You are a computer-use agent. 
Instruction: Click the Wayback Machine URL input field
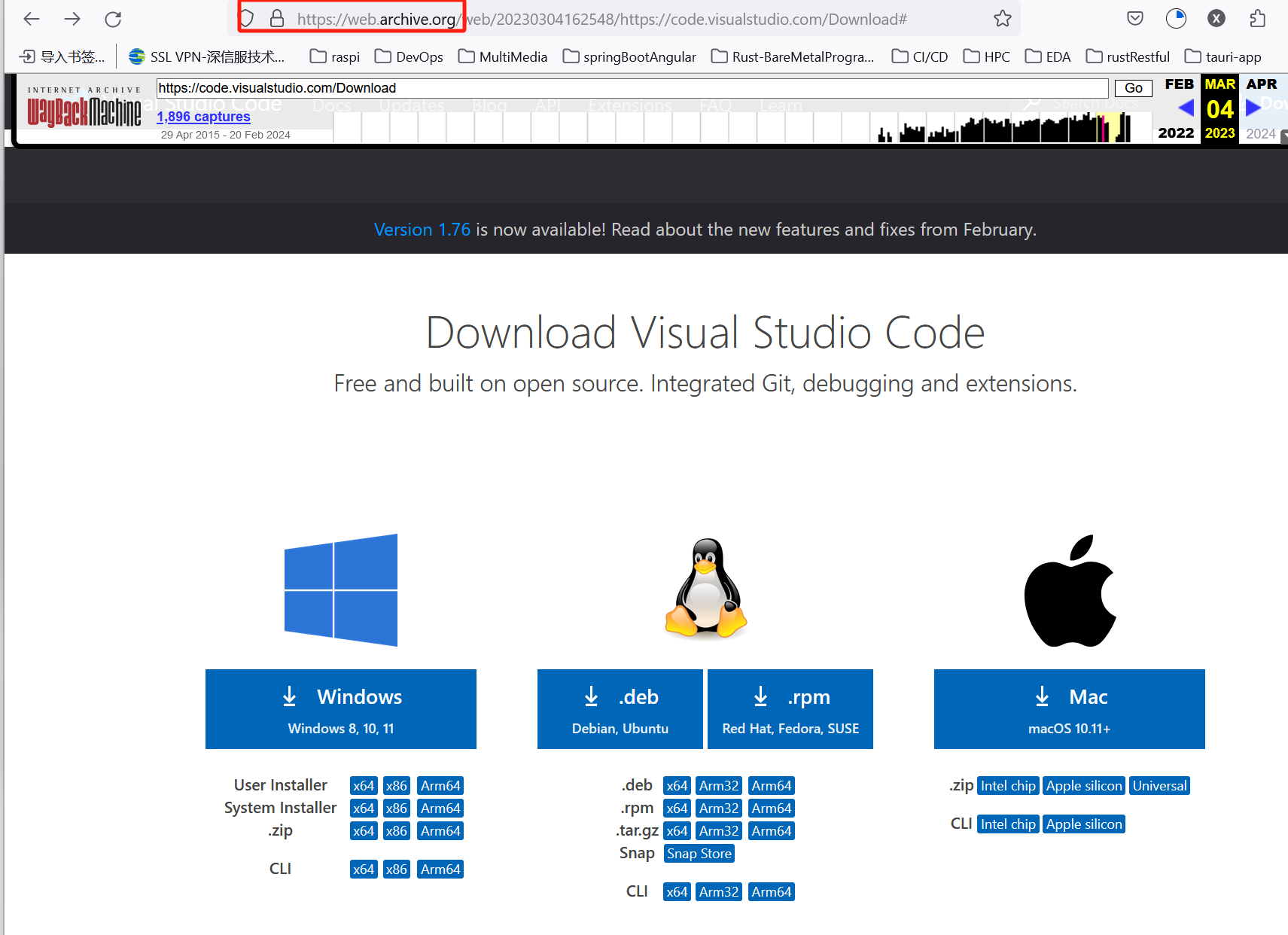click(x=632, y=88)
